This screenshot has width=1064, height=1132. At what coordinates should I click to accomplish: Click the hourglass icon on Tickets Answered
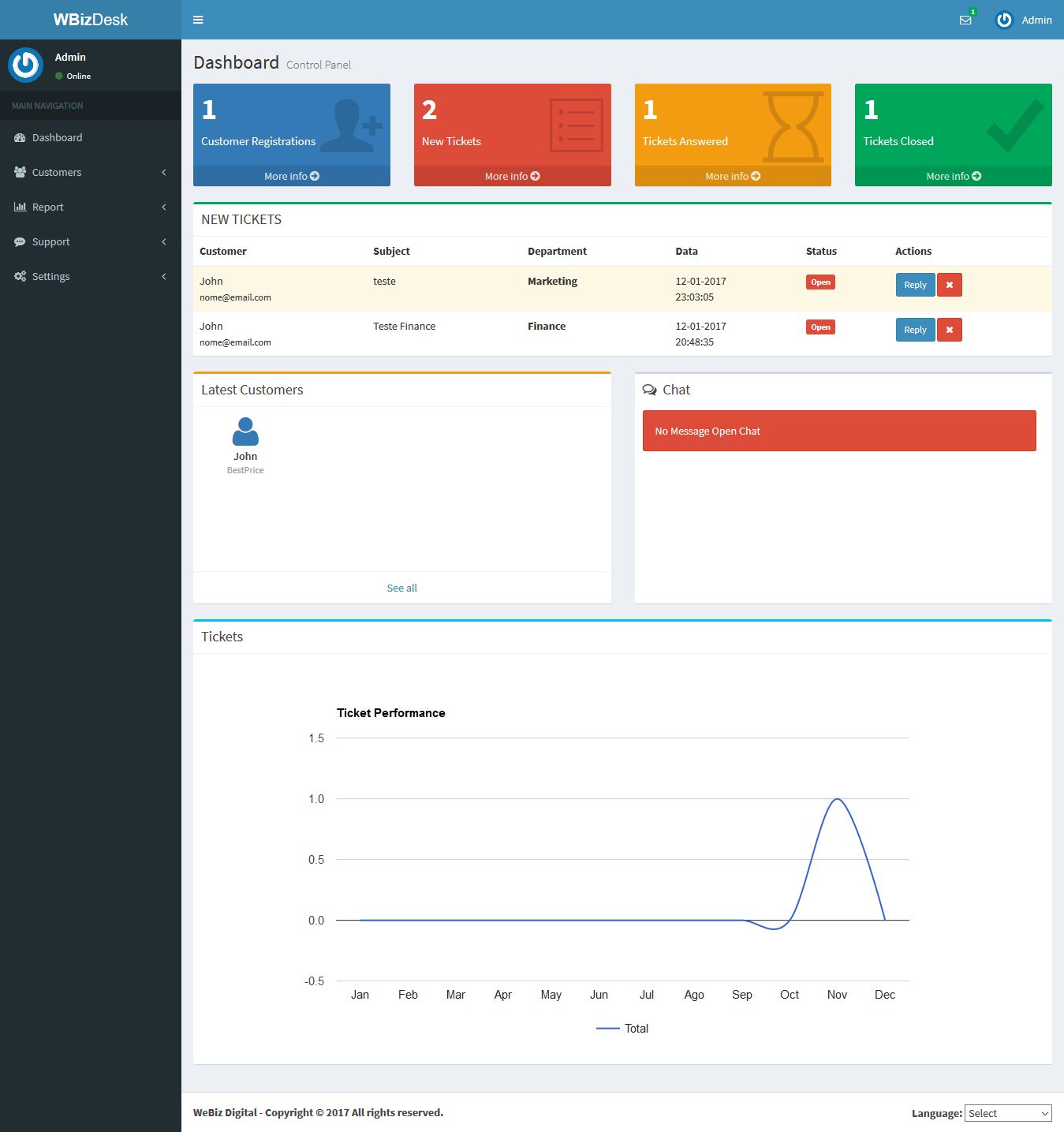(x=793, y=126)
